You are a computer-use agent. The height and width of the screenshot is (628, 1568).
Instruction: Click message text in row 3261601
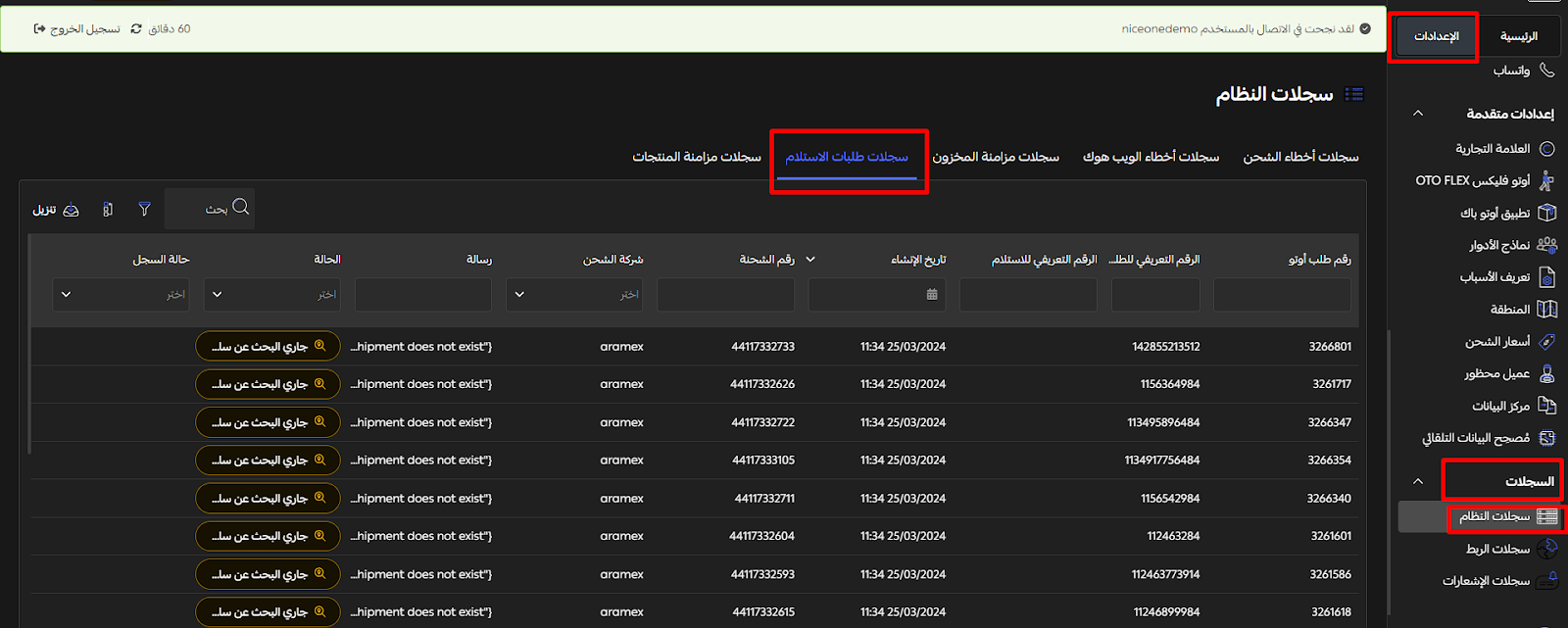coord(421,536)
